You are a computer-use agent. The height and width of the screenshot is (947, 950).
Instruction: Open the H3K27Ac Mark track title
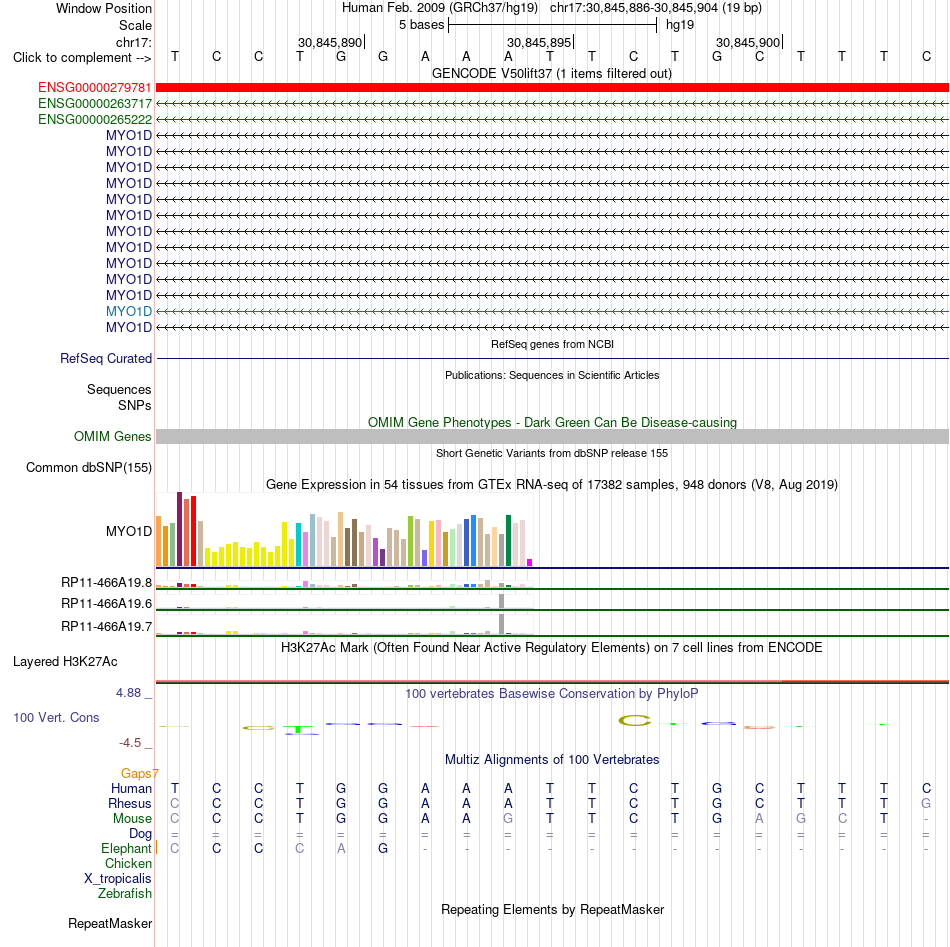point(551,648)
